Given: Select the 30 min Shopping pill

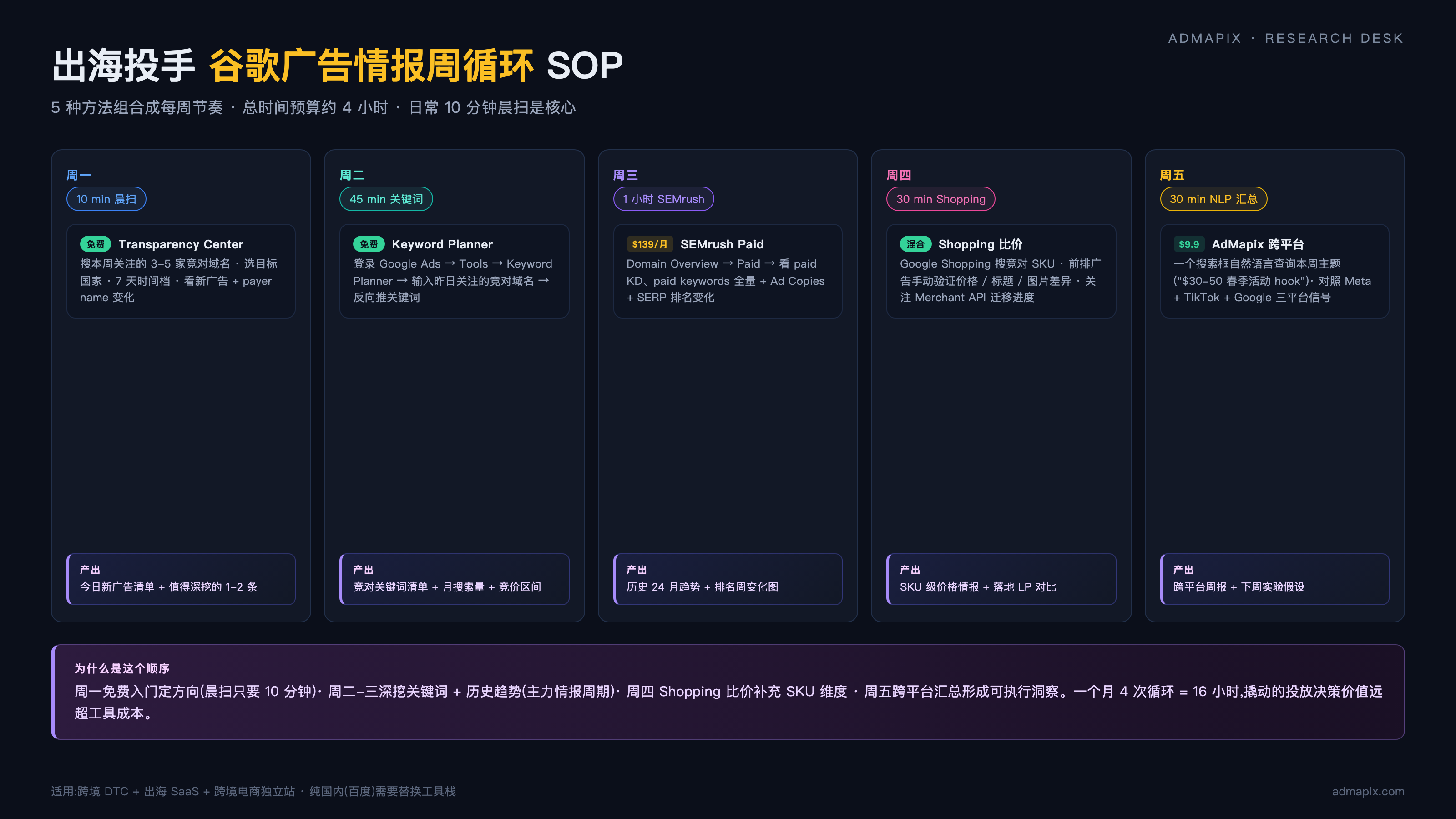Looking at the screenshot, I should (940, 199).
